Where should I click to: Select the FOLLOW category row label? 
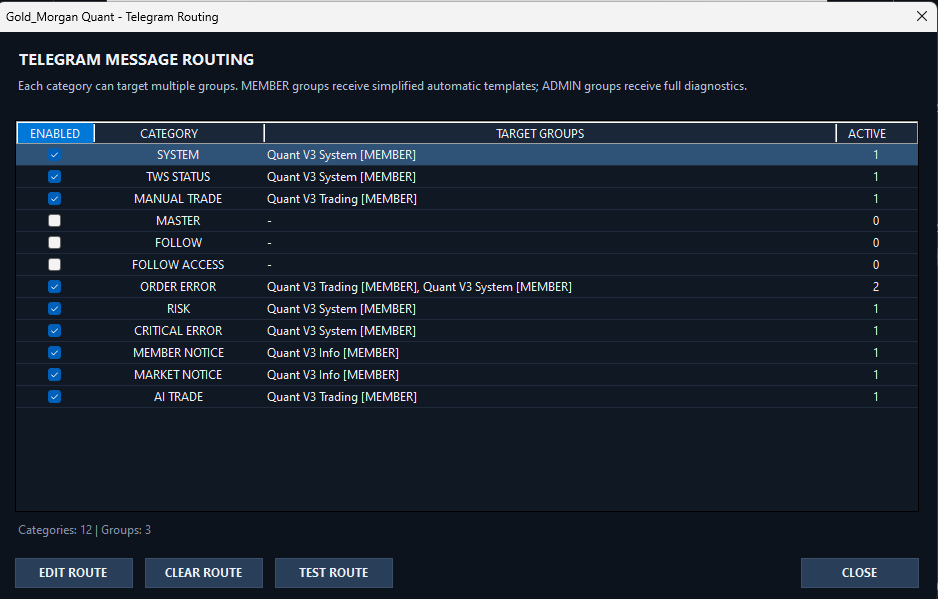click(178, 243)
